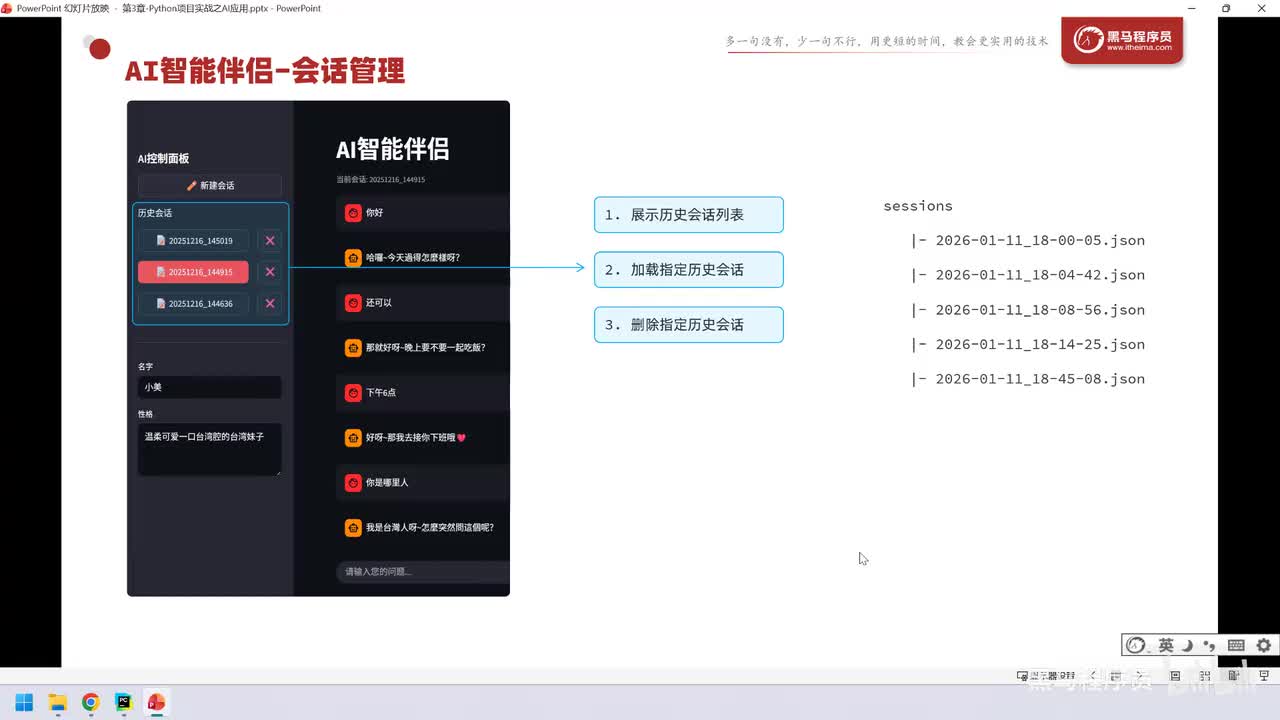Click the 名字 field containing 小美

(209, 387)
